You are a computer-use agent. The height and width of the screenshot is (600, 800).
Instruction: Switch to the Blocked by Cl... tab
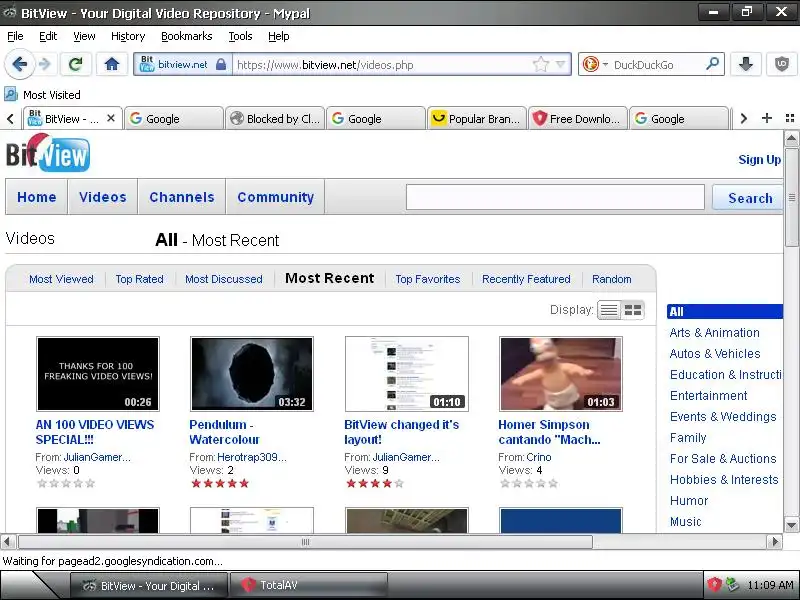click(274, 118)
